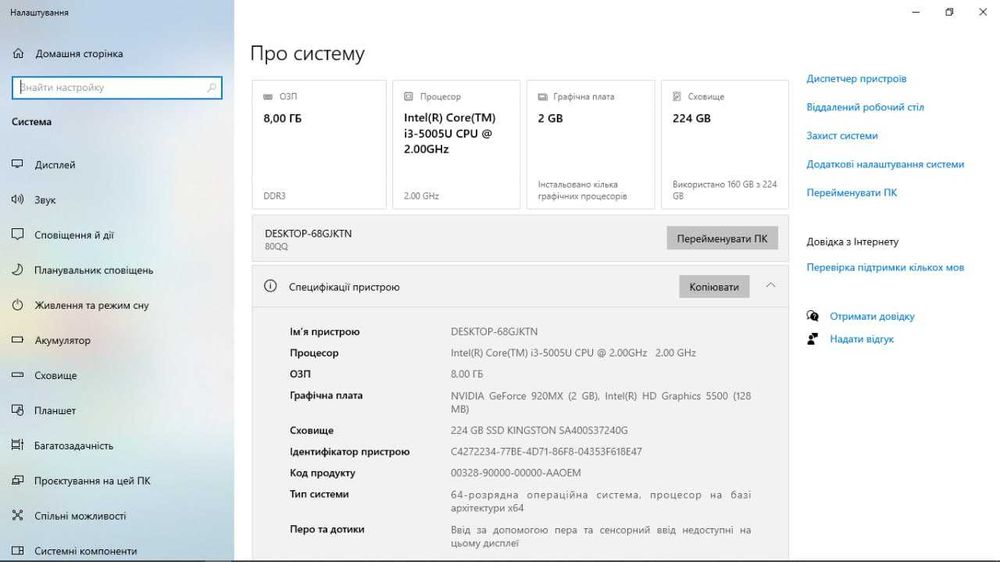Click Надати відгук link text
This screenshot has width=1000, height=562.
pos(862,339)
